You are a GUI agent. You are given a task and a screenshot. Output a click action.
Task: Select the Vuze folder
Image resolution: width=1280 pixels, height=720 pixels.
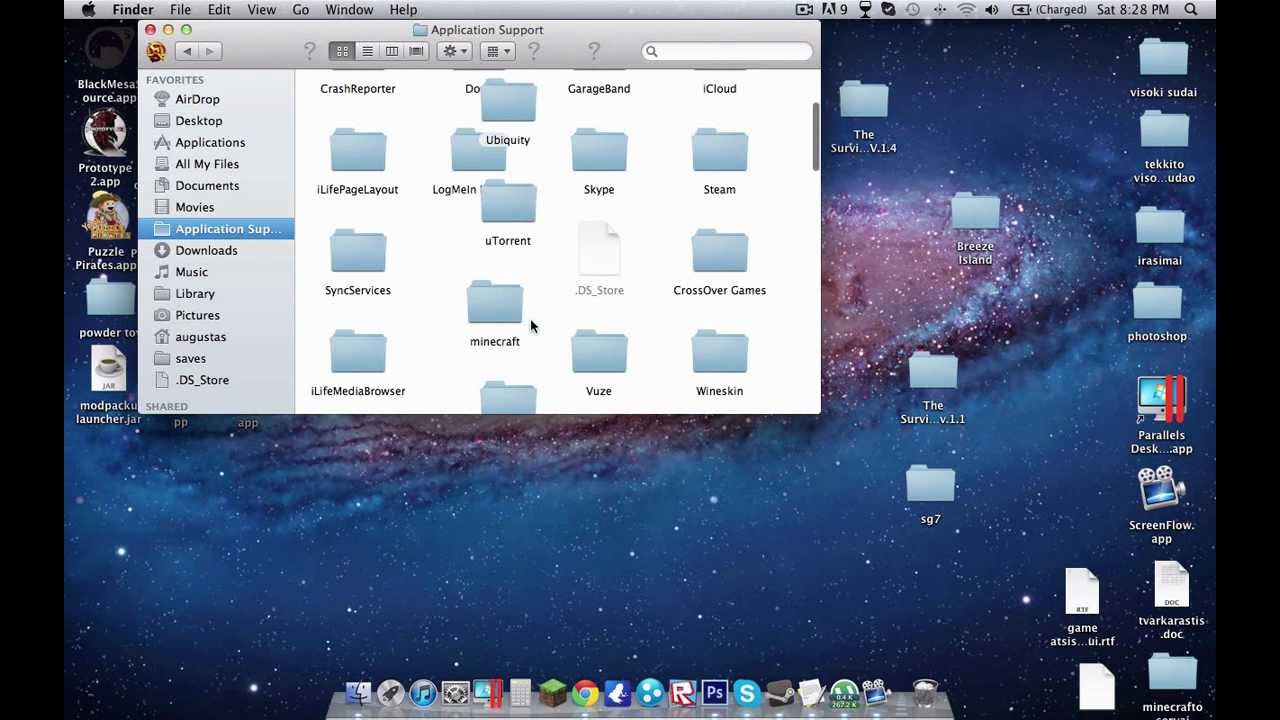[x=599, y=353]
